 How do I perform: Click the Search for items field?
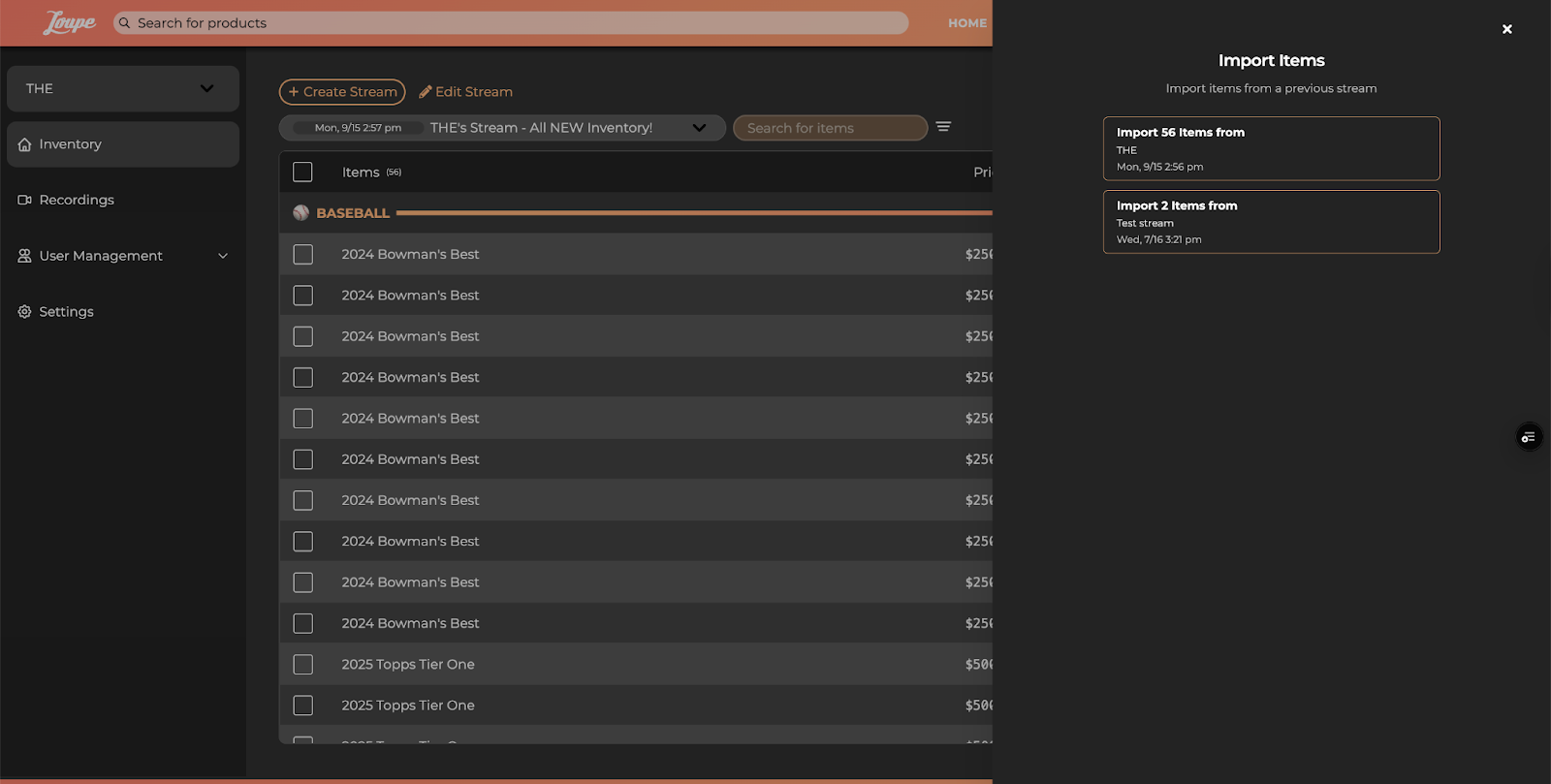click(x=830, y=128)
